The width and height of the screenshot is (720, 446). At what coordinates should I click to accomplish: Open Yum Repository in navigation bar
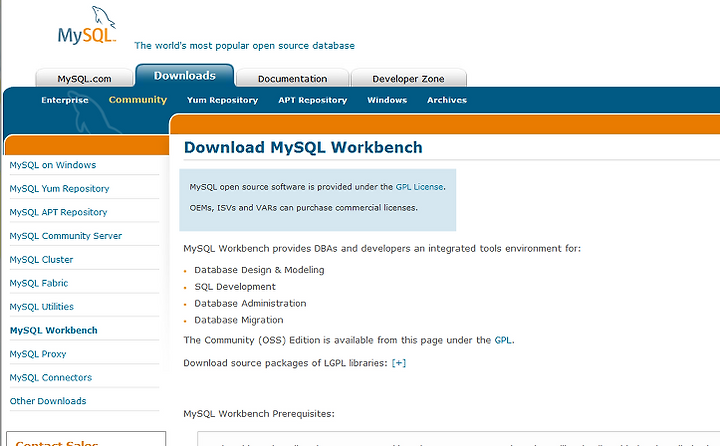coord(222,100)
